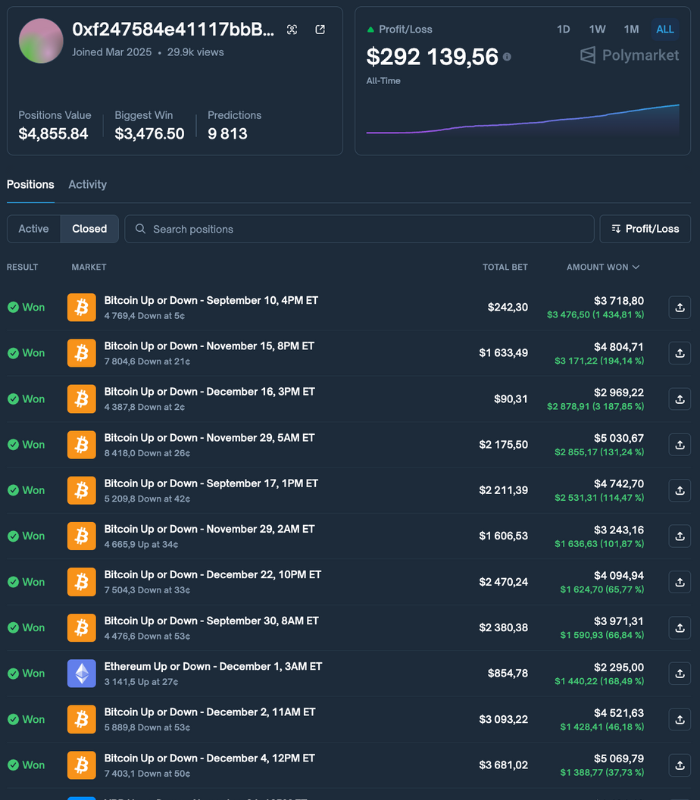
Task: Share the December 4, 12PM ET position
Action: [680, 765]
